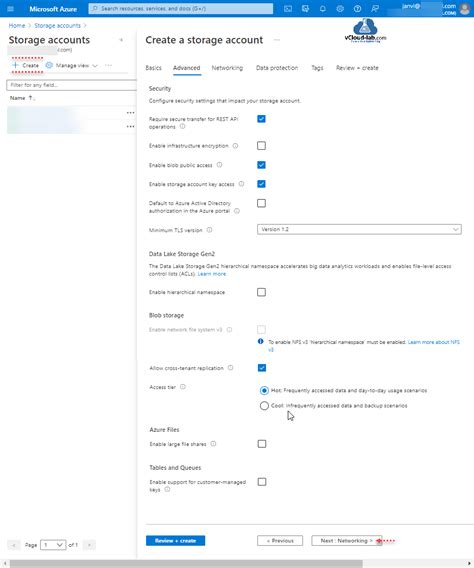
Task: Open the Data protection tab
Action: (x=277, y=68)
